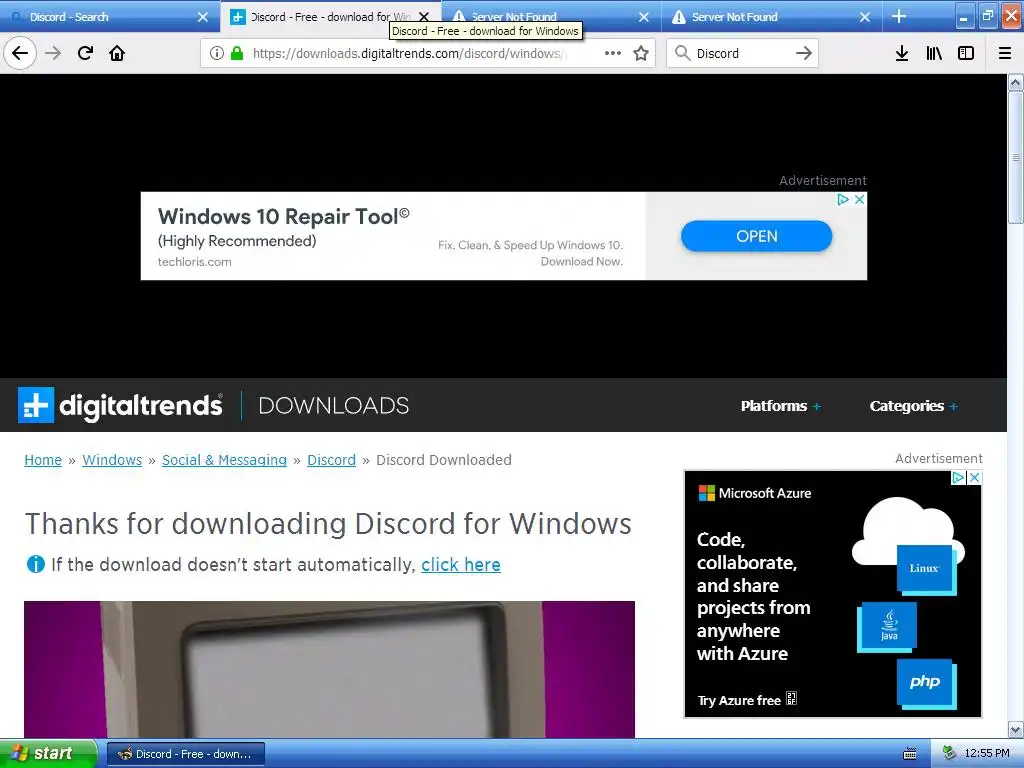Click the page scrollbar up arrow
Image resolution: width=1024 pixels, height=768 pixels.
point(1015,82)
